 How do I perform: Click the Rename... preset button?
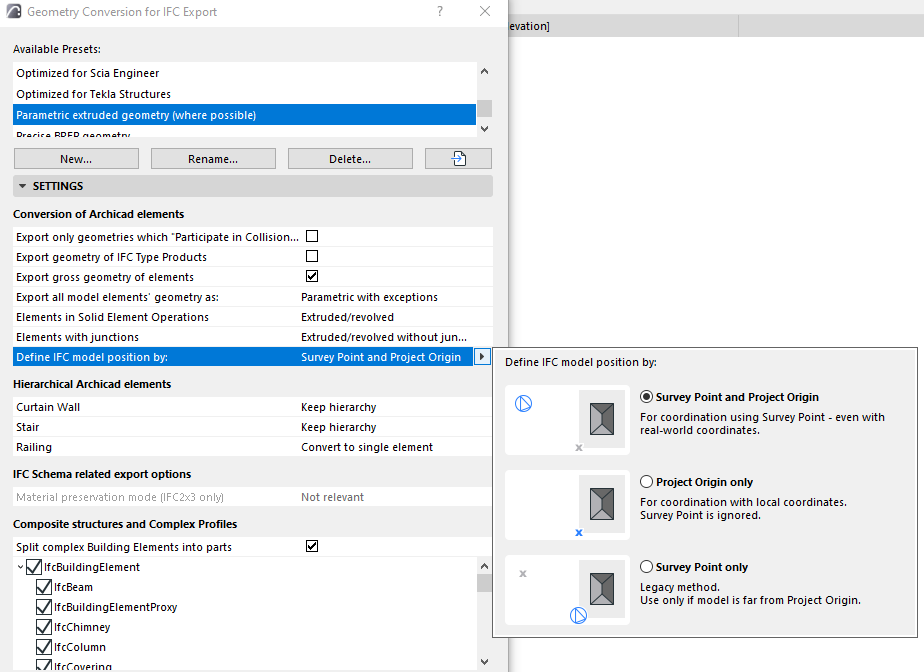click(x=213, y=159)
